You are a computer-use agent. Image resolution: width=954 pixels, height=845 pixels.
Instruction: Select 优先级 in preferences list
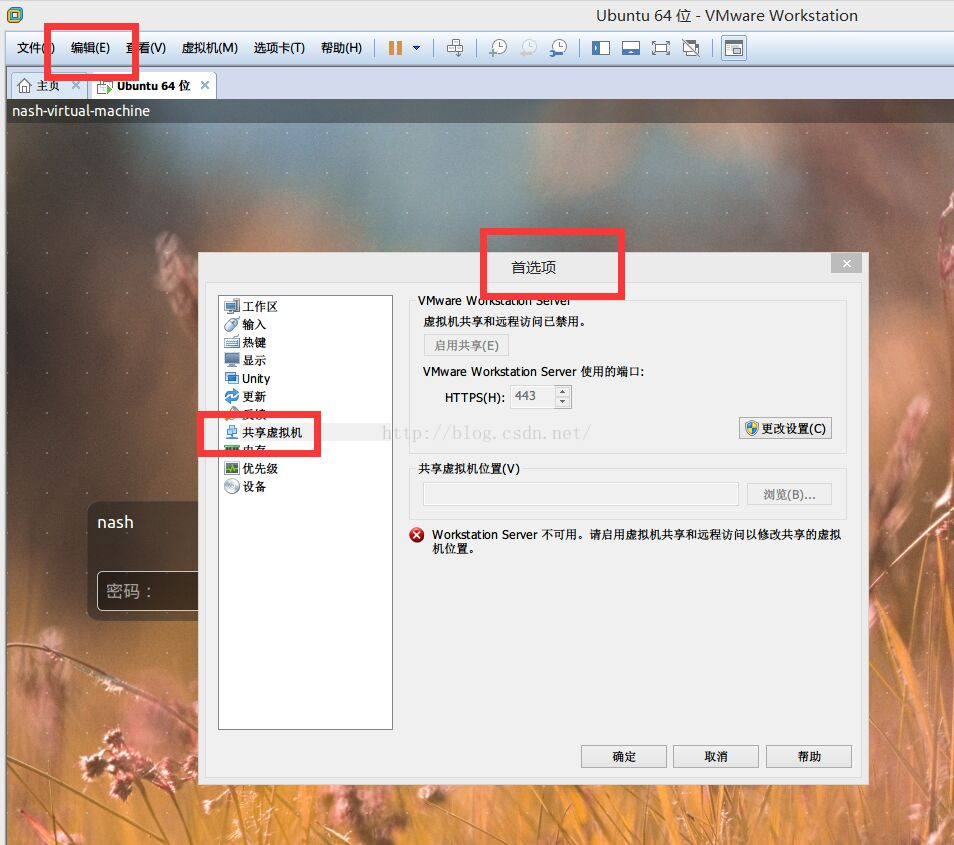(260, 468)
